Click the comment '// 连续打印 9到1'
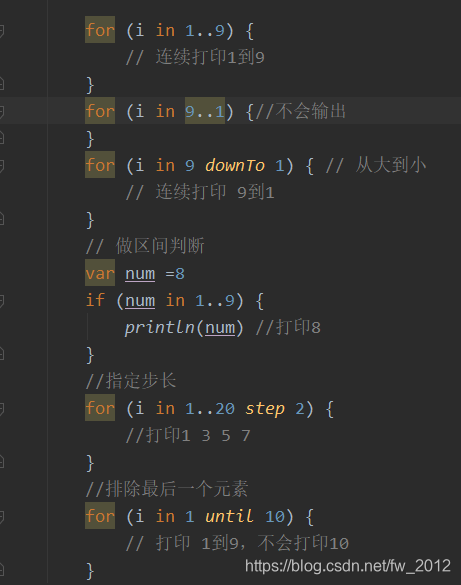 [x=200, y=192]
